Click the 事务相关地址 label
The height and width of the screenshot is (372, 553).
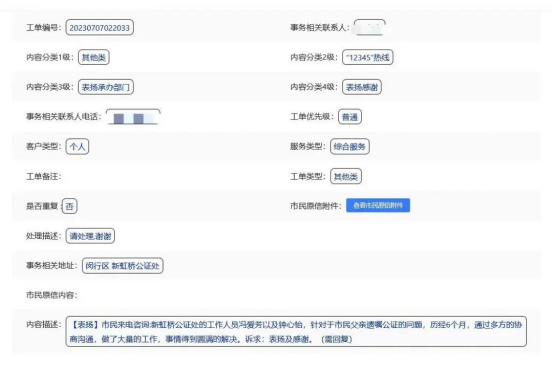click(52, 266)
